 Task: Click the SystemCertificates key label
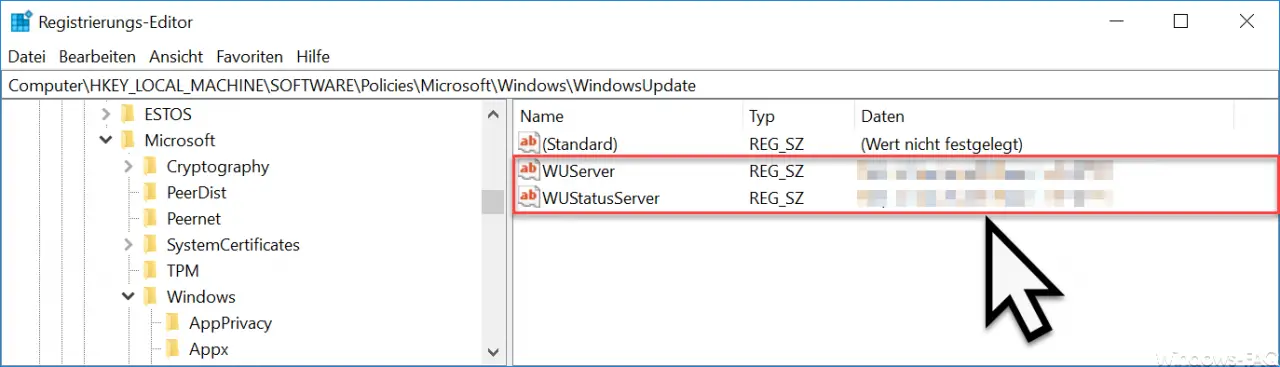click(233, 245)
